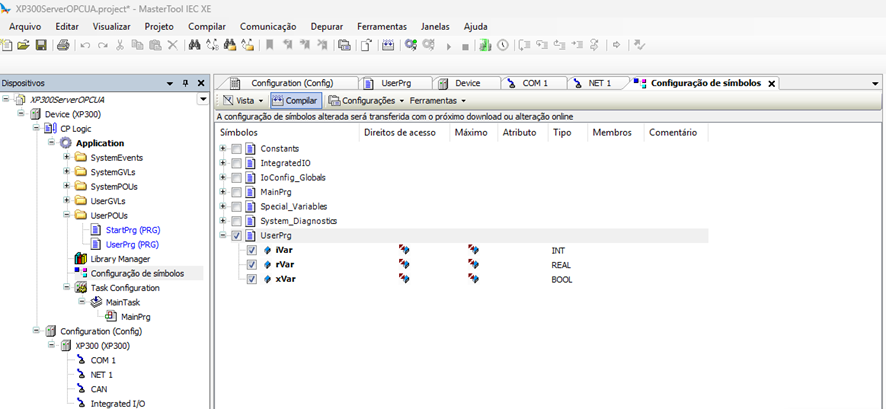The height and width of the screenshot is (409, 886).
Task: Open the Vista dropdown button
Action: click(243, 101)
